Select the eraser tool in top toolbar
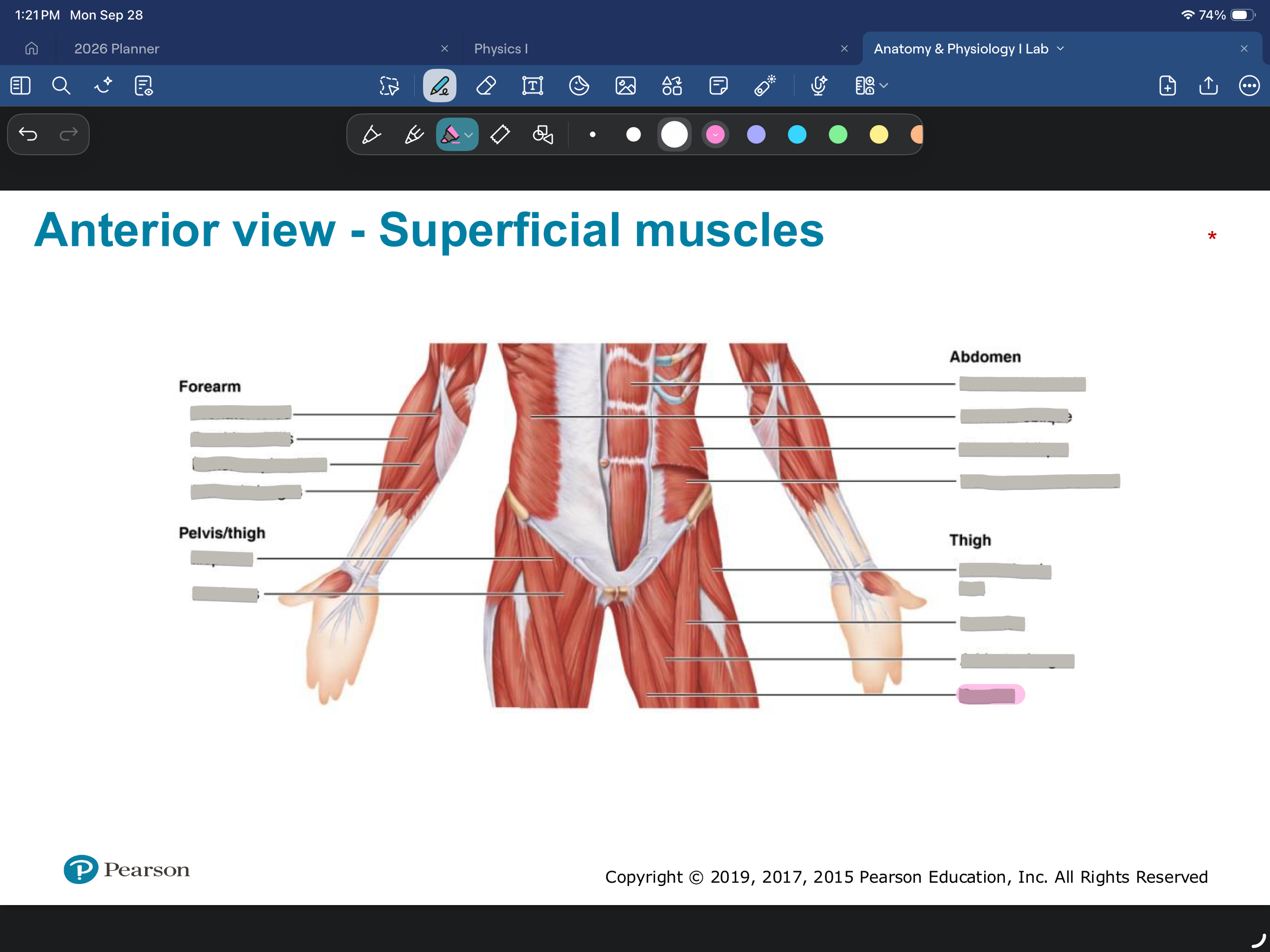The image size is (1270, 952). pos(486,86)
